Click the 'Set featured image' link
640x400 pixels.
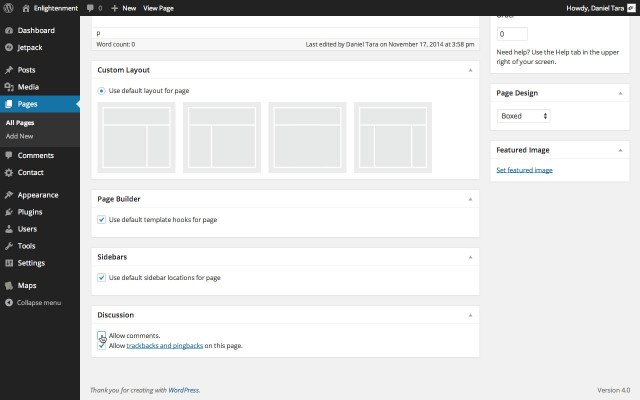click(x=524, y=170)
